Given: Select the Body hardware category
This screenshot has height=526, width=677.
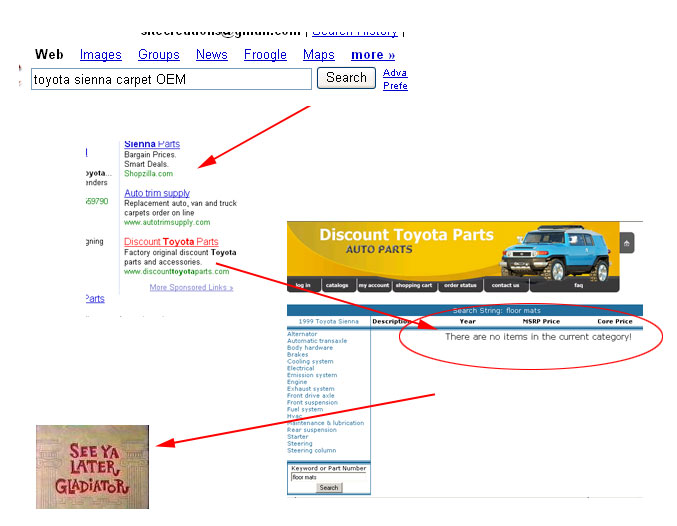Looking at the screenshot, I should (x=310, y=348).
